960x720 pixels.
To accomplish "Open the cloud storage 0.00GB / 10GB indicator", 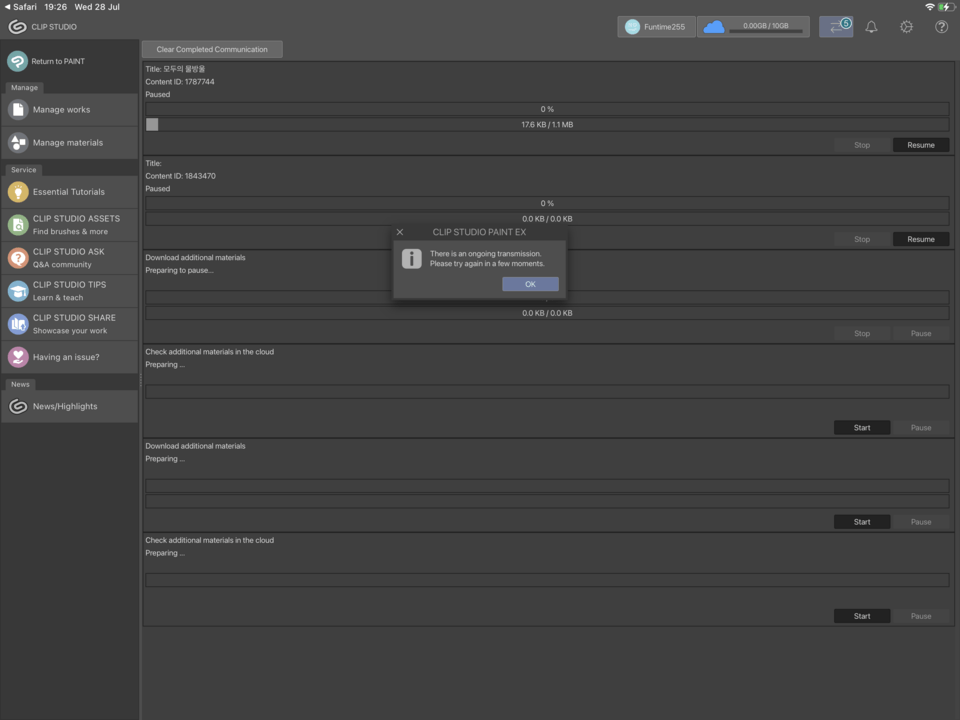I will [753, 26].
